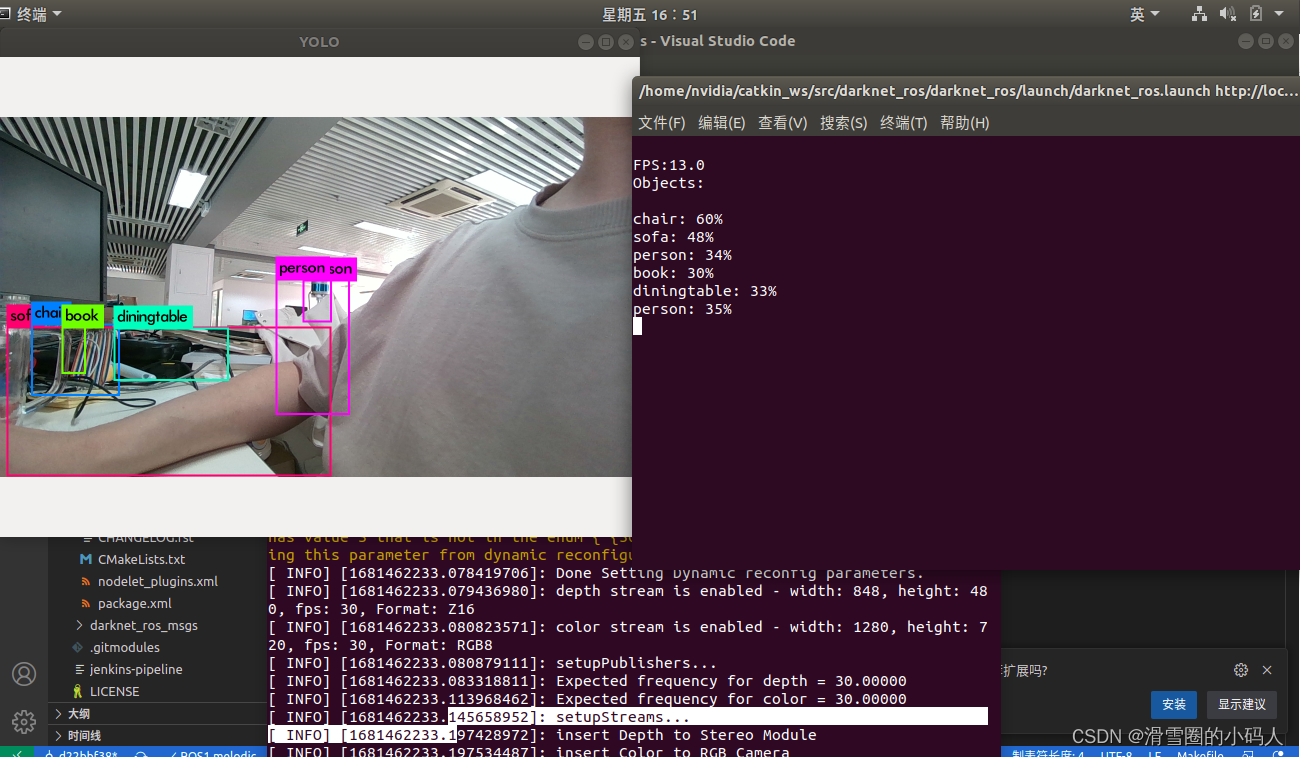
Task: Click the highlighted setupStreams... log line
Action: click(628, 717)
